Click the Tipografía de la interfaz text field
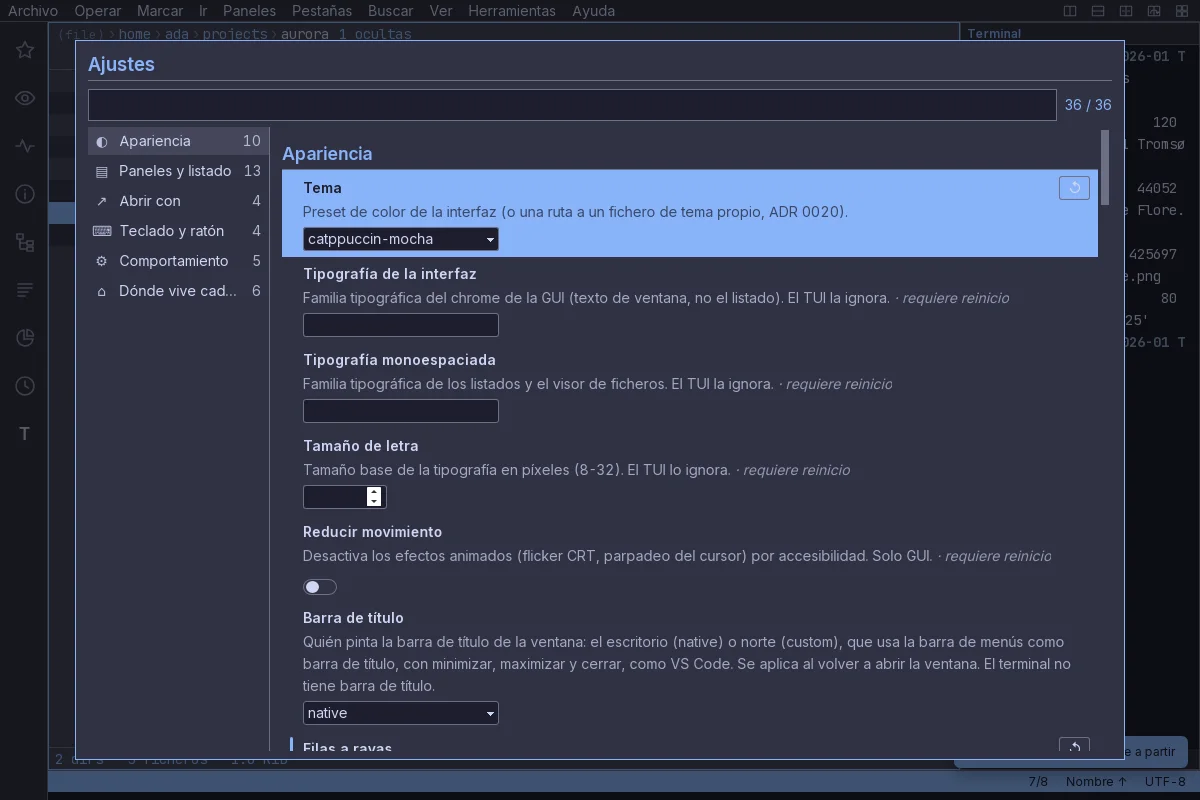The width and height of the screenshot is (1200, 800). coord(400,325)
